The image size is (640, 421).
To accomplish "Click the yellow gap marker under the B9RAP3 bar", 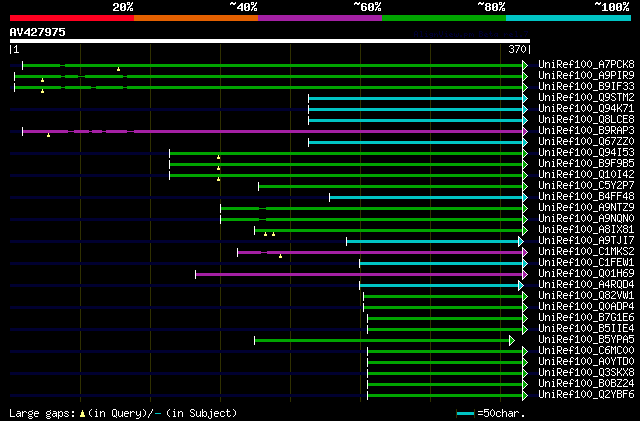I will click(49, 135).
